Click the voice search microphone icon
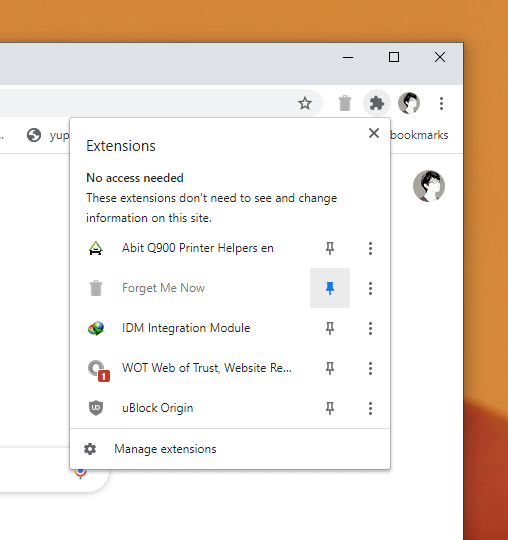This screenshot has height=540, width=508. click(80, 474)
